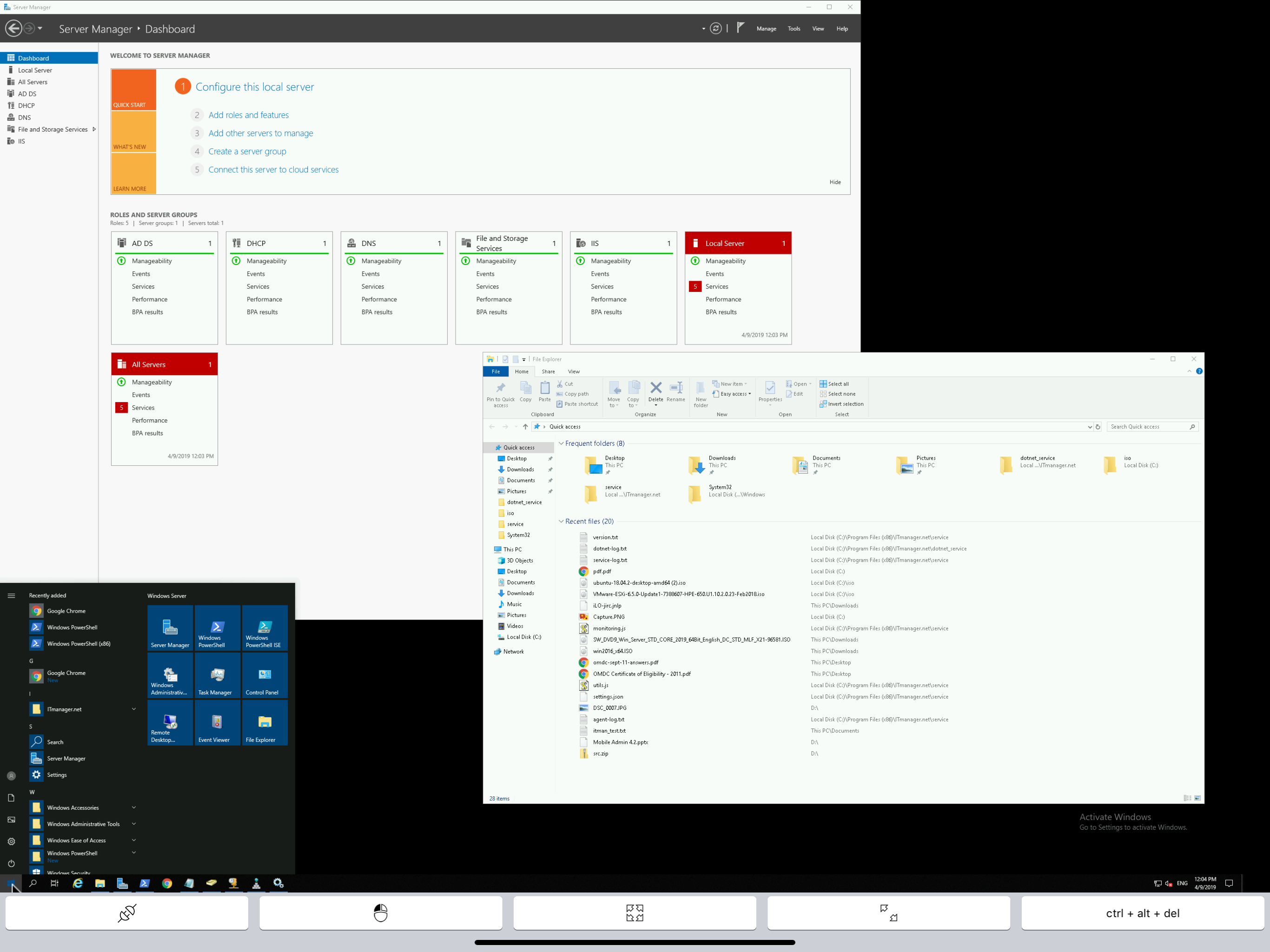Click New folder in File Explorer ribbon
This screenshot has height=952, width=1270.
(701, 394)
